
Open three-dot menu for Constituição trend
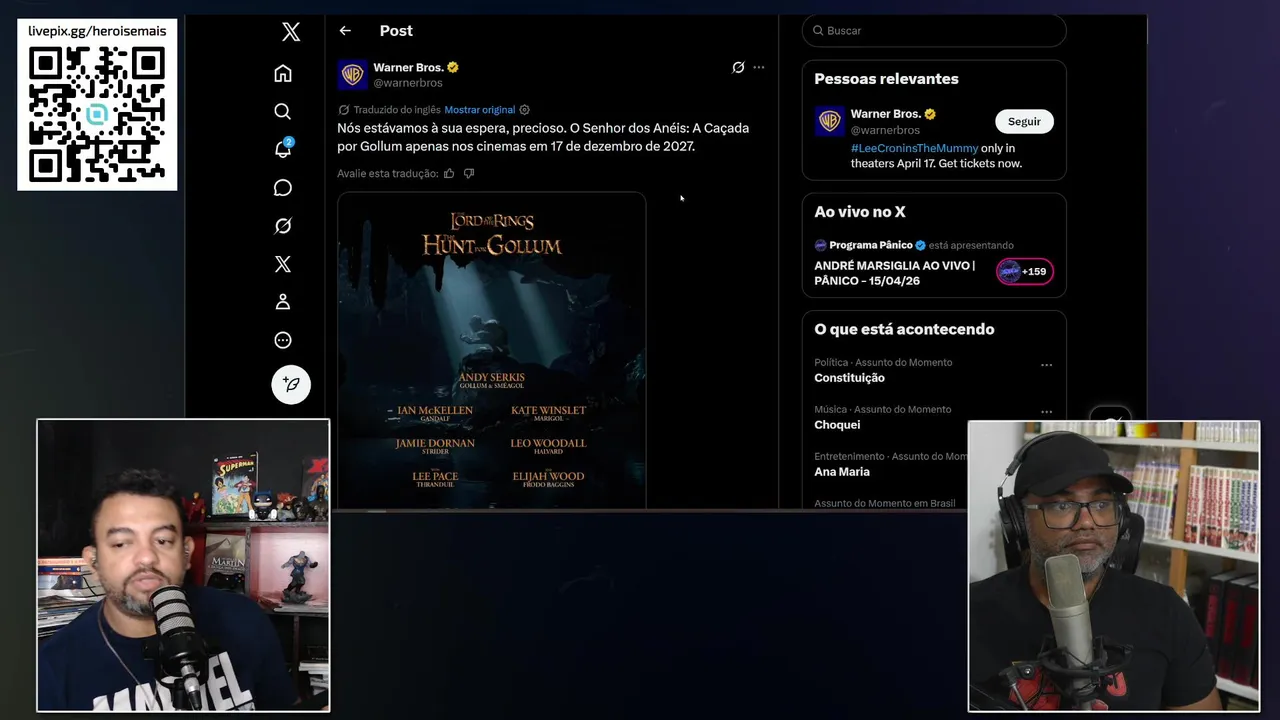click(x=1046, y=365)
